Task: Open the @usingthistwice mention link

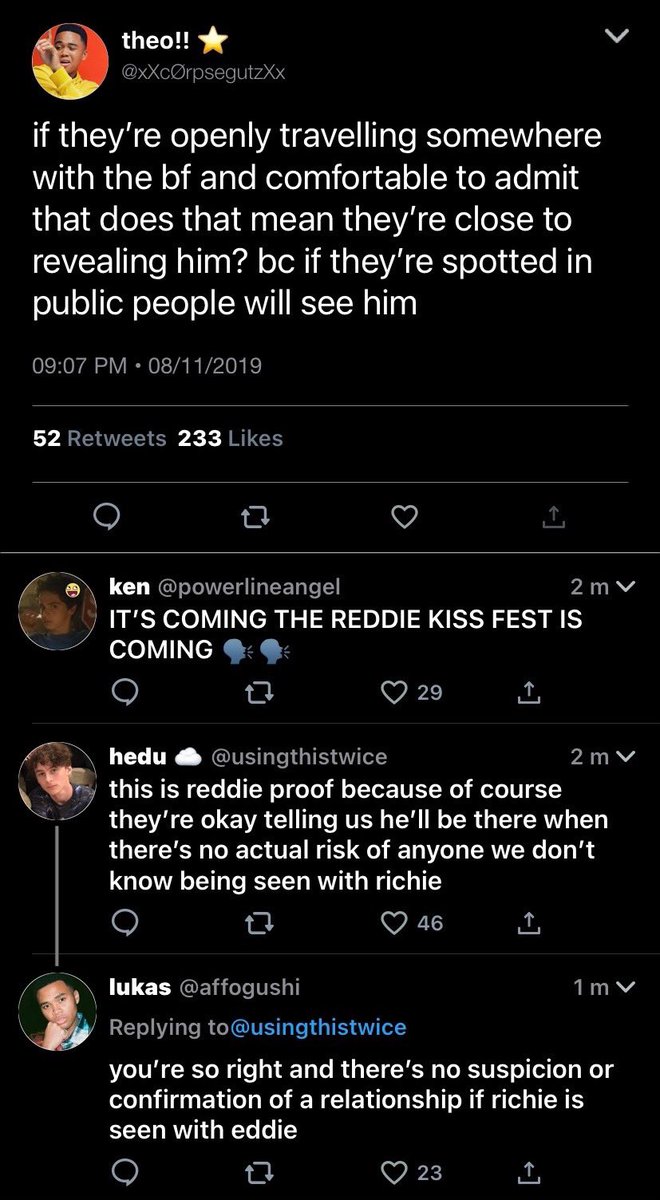Action: pos(319,1027)
